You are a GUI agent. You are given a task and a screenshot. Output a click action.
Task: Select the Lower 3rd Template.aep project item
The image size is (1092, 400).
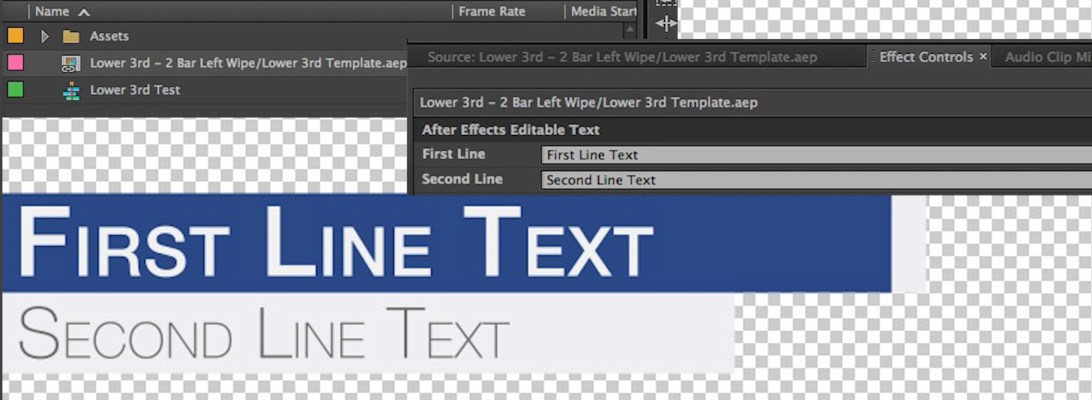[248, 63]
